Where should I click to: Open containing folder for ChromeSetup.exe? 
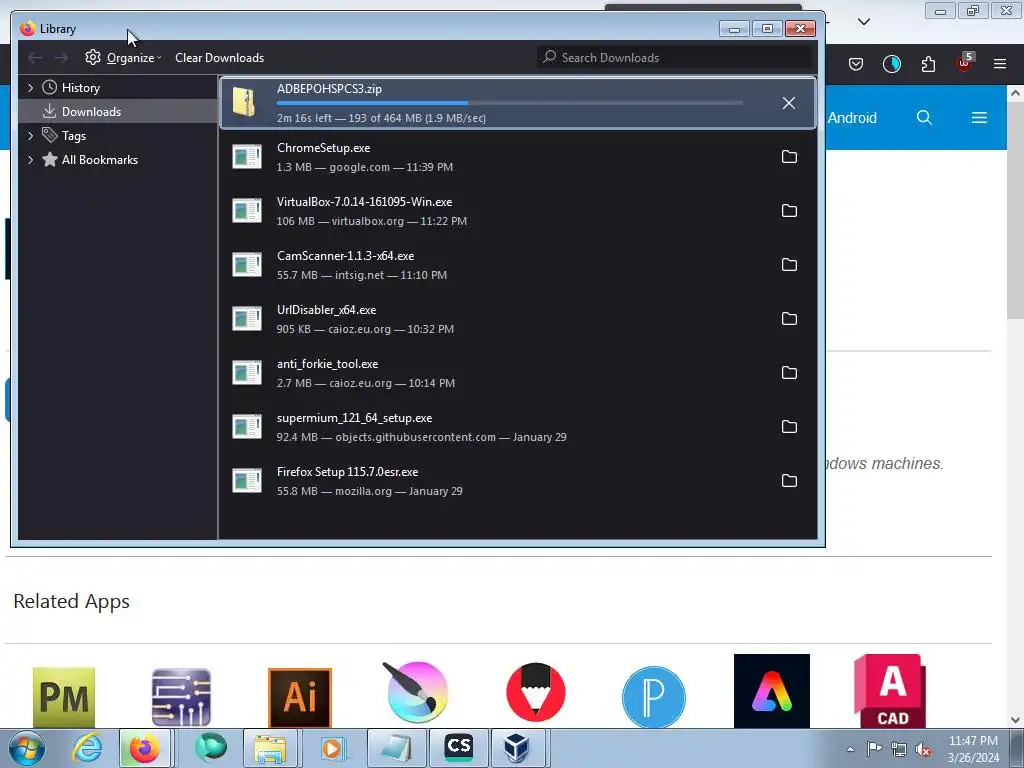click(x=789, y=157)
